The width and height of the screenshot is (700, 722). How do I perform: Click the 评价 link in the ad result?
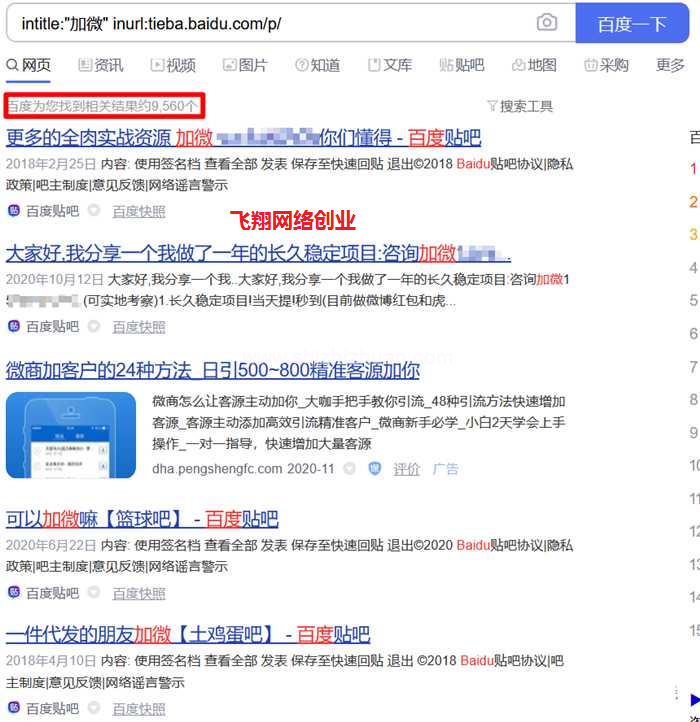(406, 468)
